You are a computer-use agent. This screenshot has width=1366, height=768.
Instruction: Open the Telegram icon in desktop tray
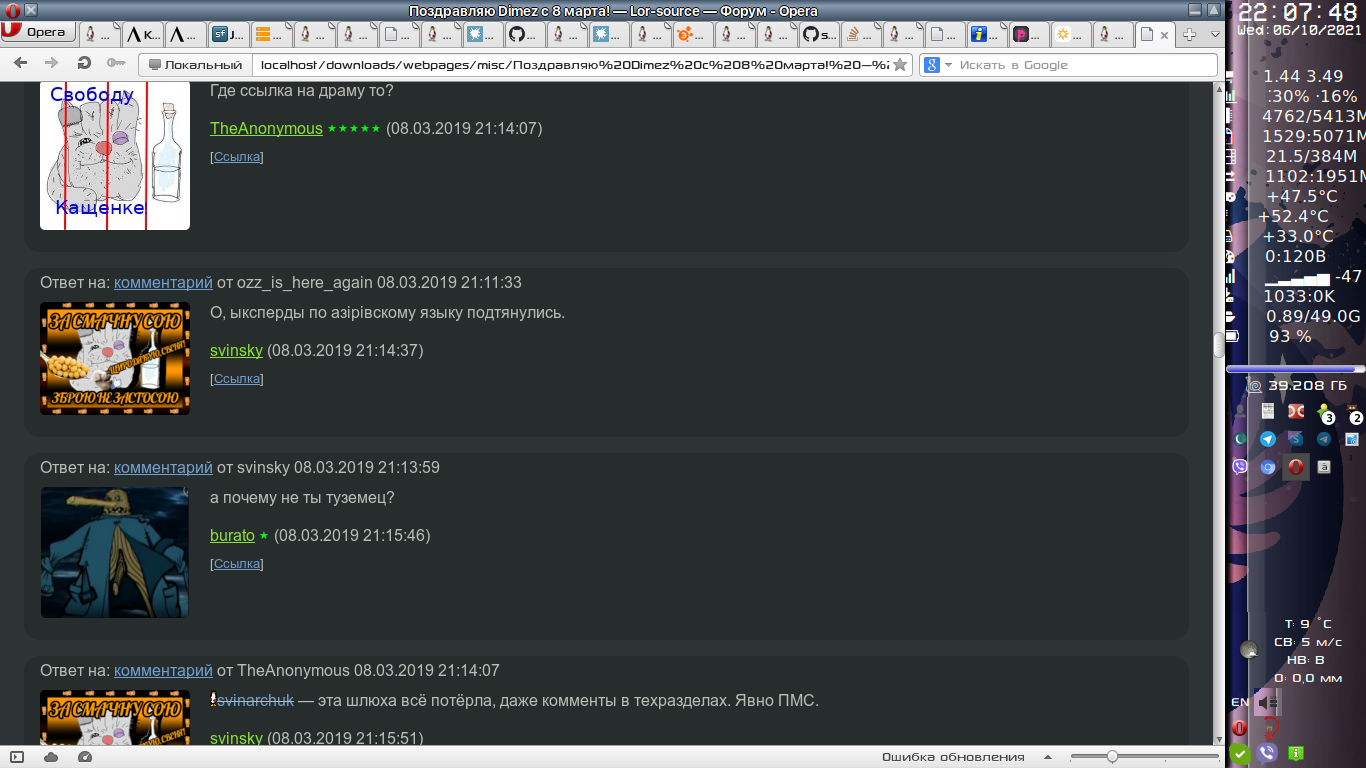tap(1268, 439)
